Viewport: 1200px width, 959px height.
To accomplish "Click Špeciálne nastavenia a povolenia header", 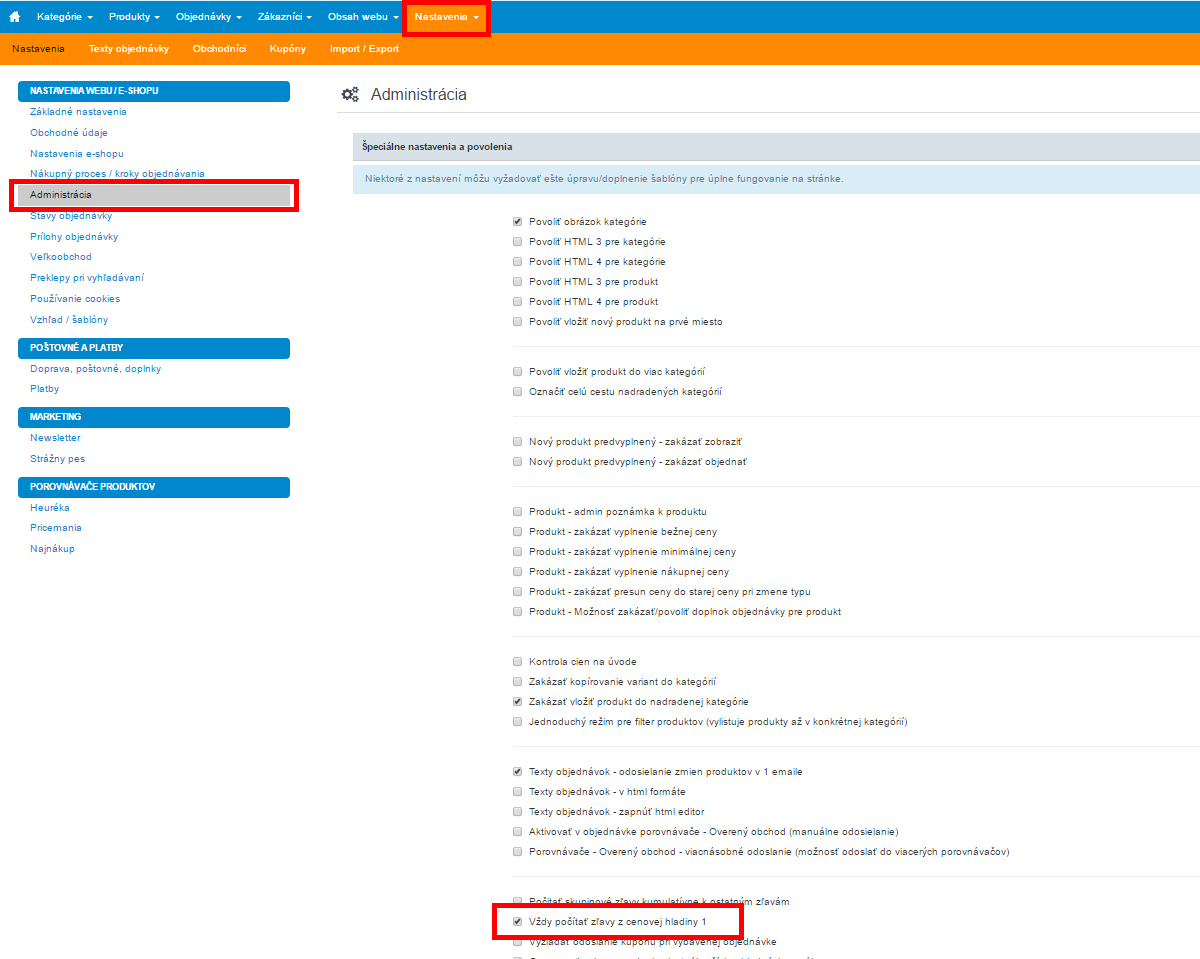I will point(776,147).
